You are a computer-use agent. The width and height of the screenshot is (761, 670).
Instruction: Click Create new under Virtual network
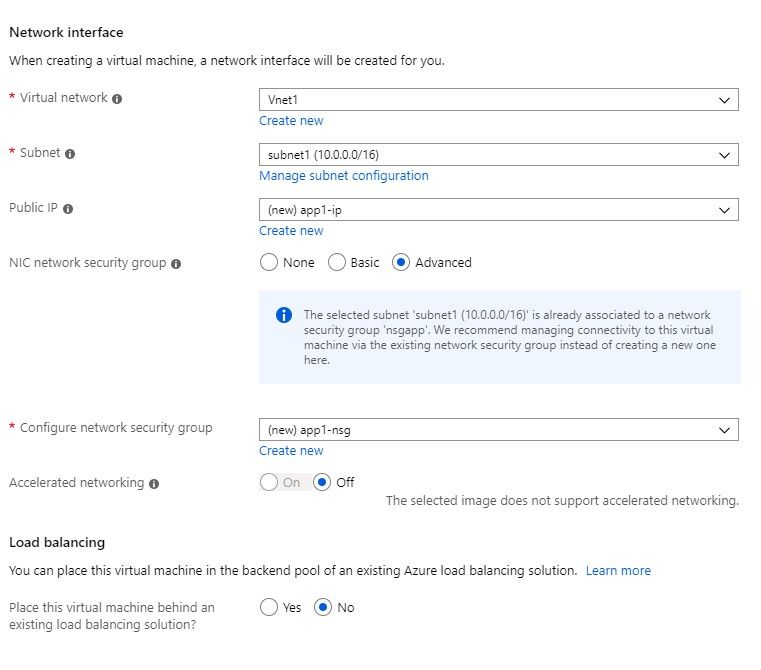291,121
